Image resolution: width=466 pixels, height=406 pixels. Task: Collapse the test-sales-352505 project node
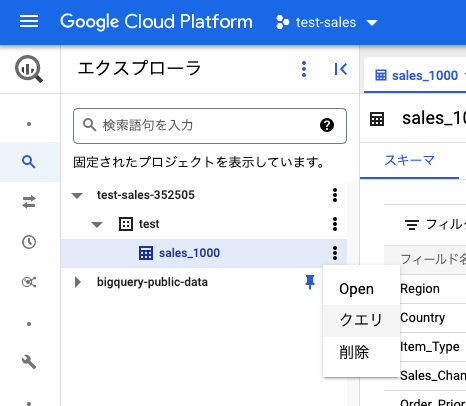pos(77,195)
